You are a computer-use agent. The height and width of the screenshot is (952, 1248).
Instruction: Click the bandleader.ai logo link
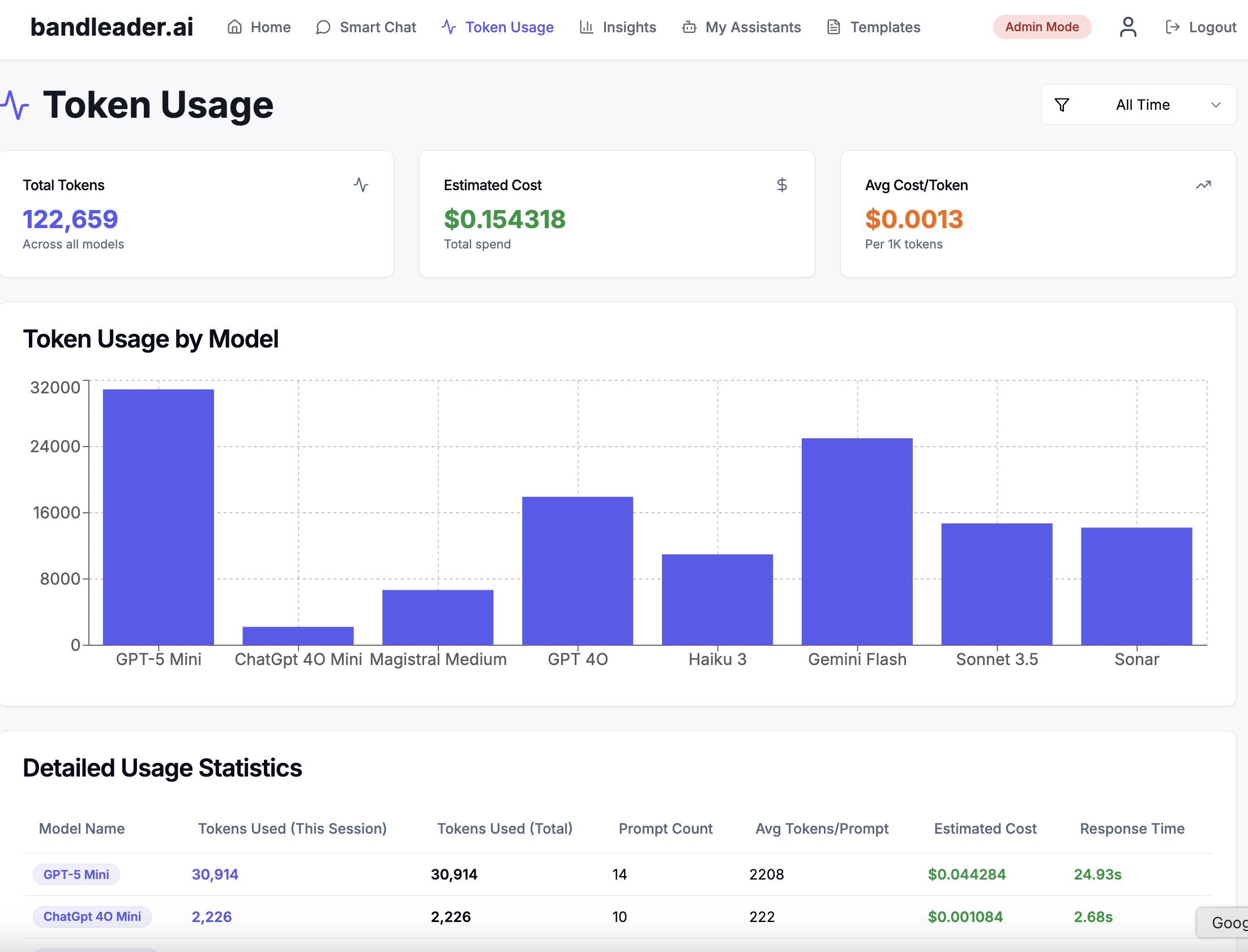click(x=112, y=27)
